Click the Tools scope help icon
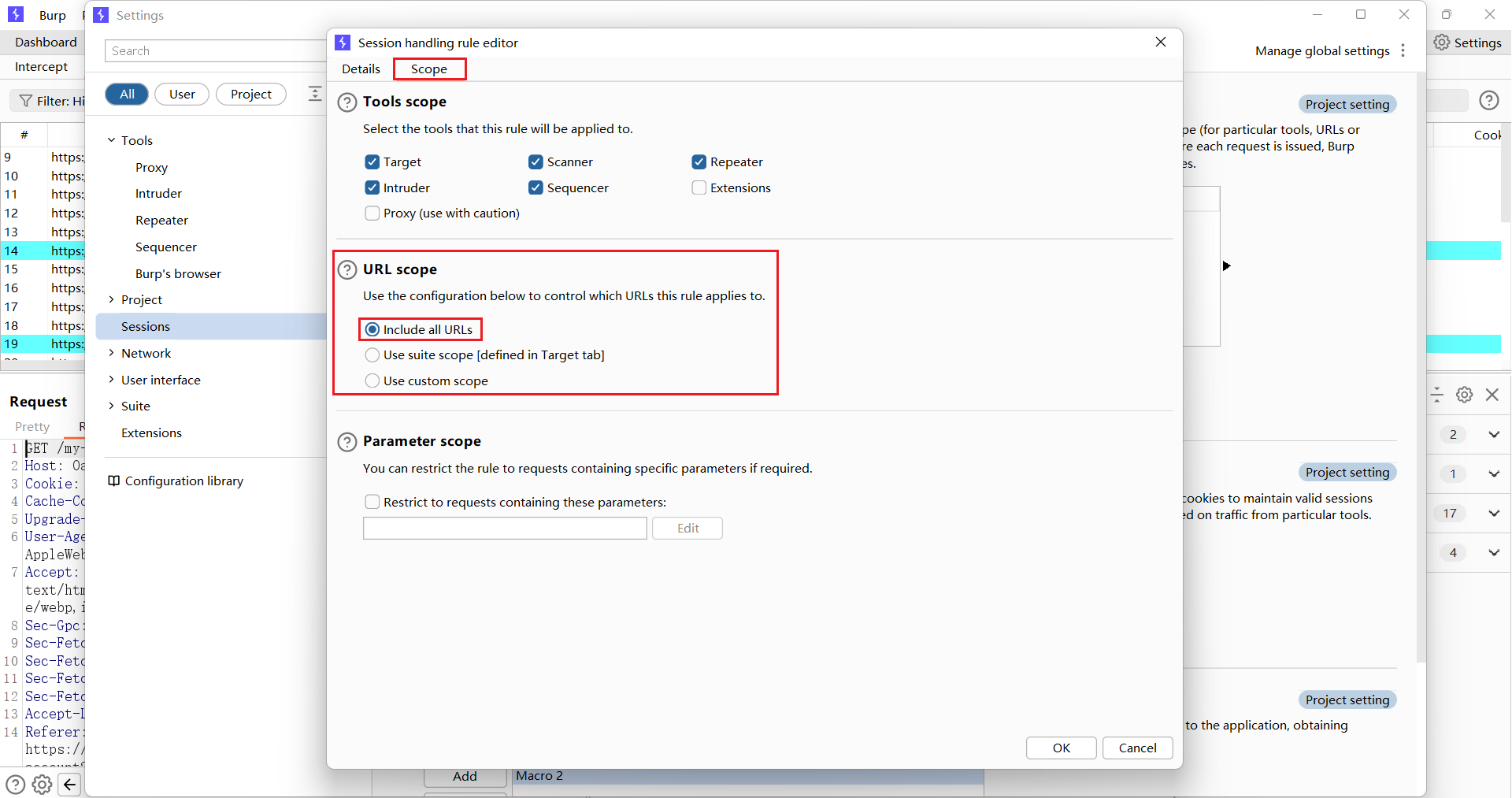1512x798 pixels. click(347, 102)
